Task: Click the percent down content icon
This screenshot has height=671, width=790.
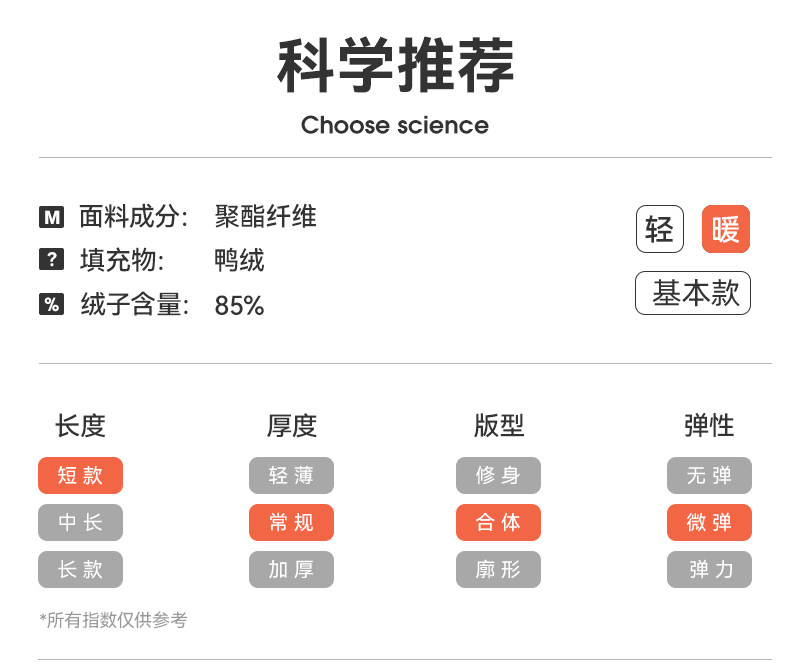Action: tap(51, 305)
